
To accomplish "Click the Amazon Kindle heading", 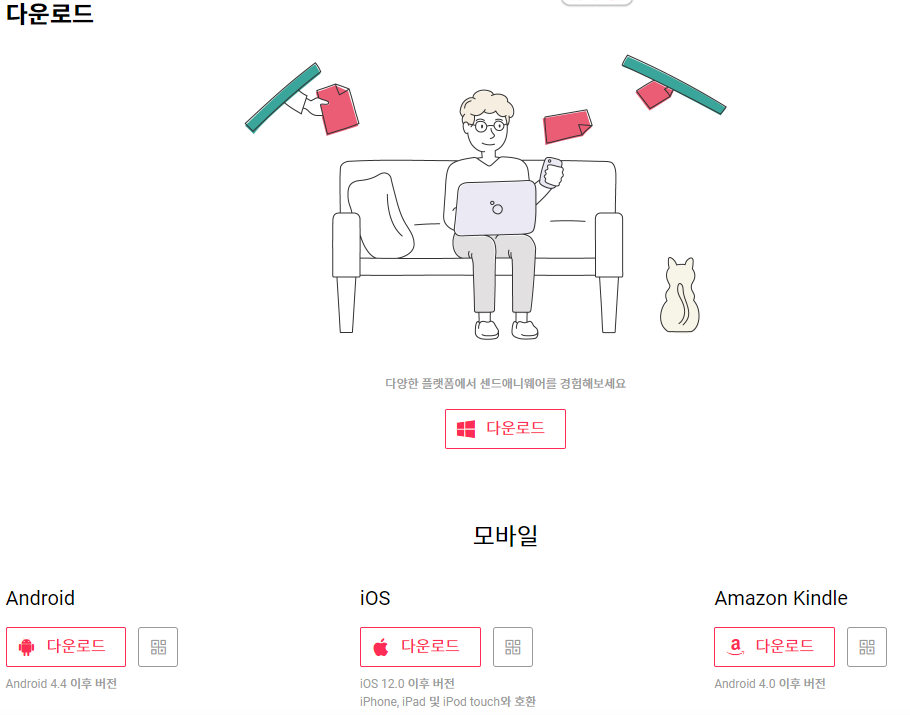I will (x=781, y=598).
